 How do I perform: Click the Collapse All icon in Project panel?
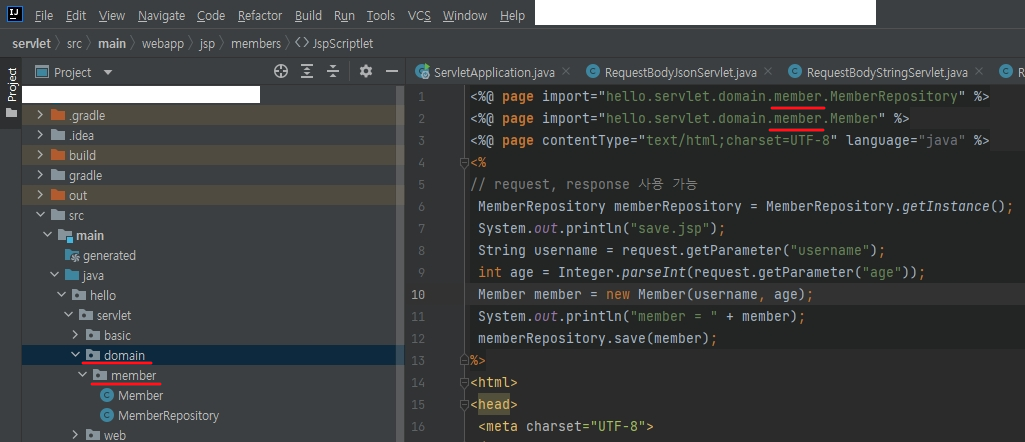(333, 72)
